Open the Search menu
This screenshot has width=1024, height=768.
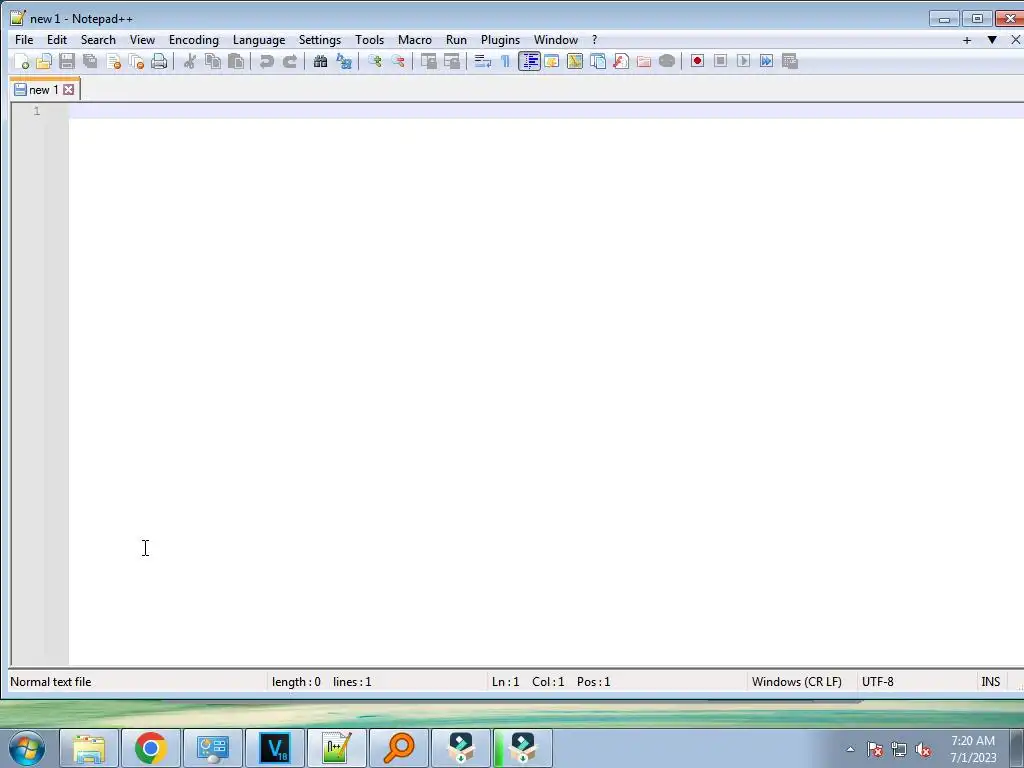(x=98, y=40)
